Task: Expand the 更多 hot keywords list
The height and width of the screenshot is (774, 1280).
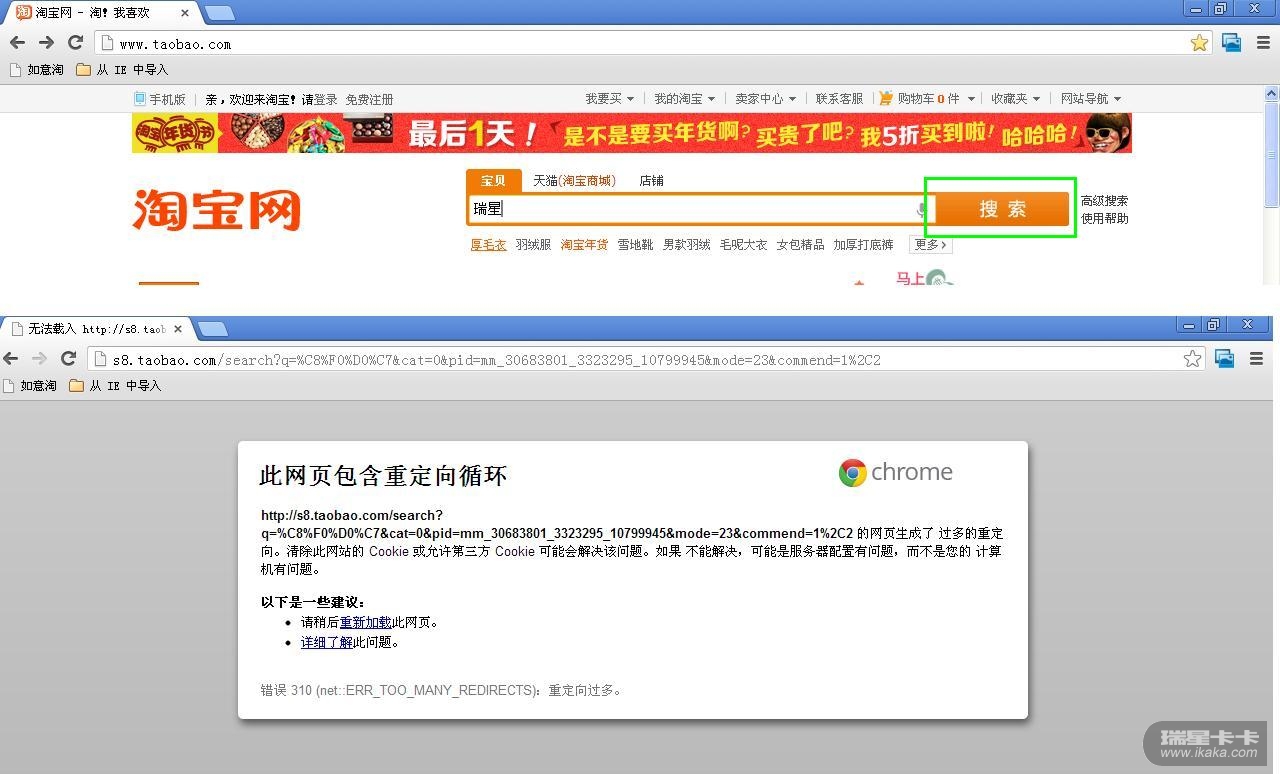Action: pyautogui.click(x=930, y=245)
